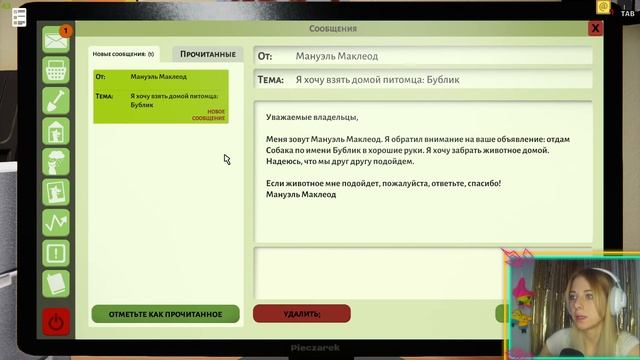The height and width of the screenshot is (360, 640).
Task: Click the red power off icon
Action: (56, 322)
